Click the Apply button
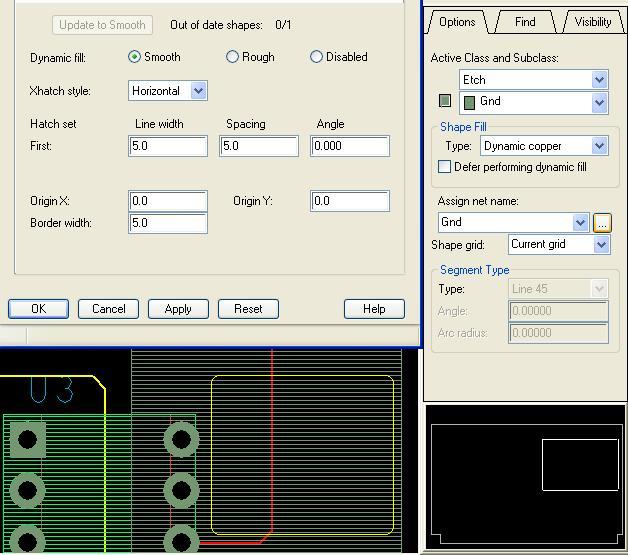The height and width of the screenshot is (555, 628). tap(178, 309)
